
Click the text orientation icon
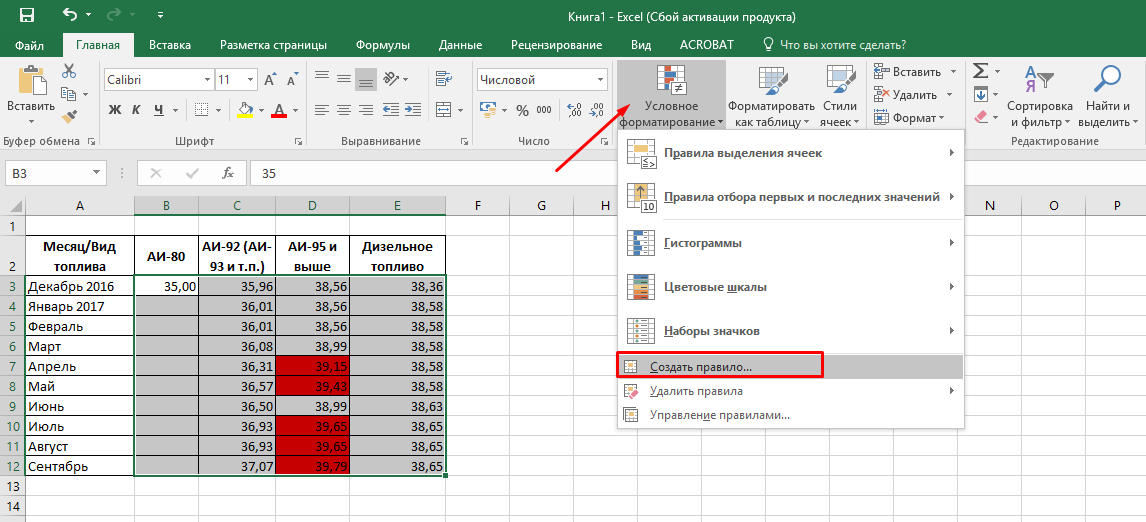(x=390, y=80)
